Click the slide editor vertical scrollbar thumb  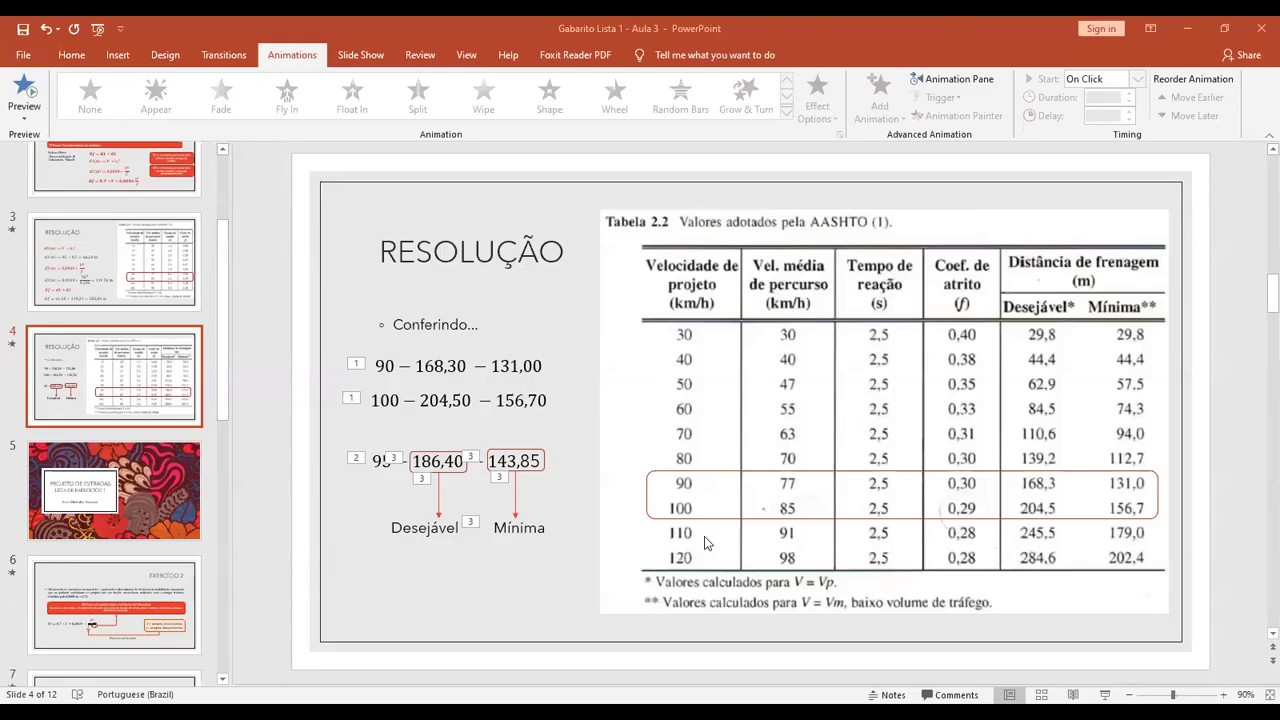coord(1273,293)
